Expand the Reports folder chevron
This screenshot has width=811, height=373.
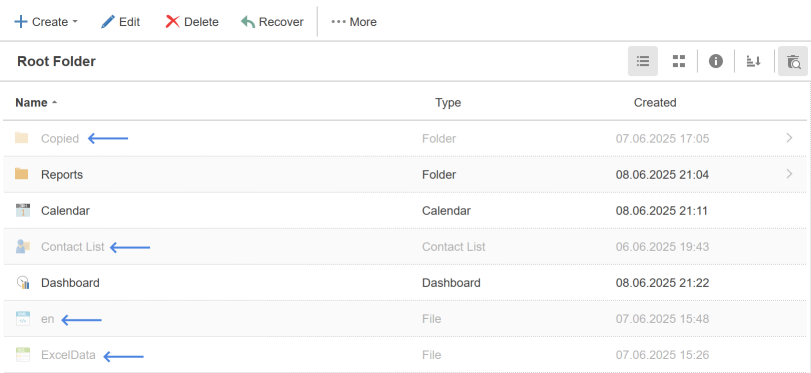coord(789,174)
